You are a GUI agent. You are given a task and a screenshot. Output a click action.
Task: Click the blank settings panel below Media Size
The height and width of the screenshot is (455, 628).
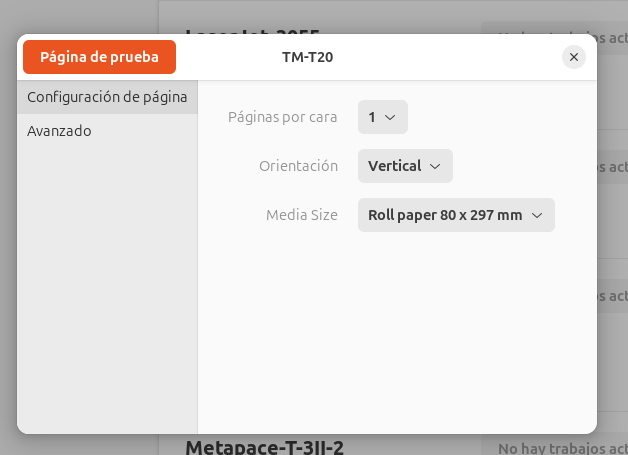click(x=397, y=332)
